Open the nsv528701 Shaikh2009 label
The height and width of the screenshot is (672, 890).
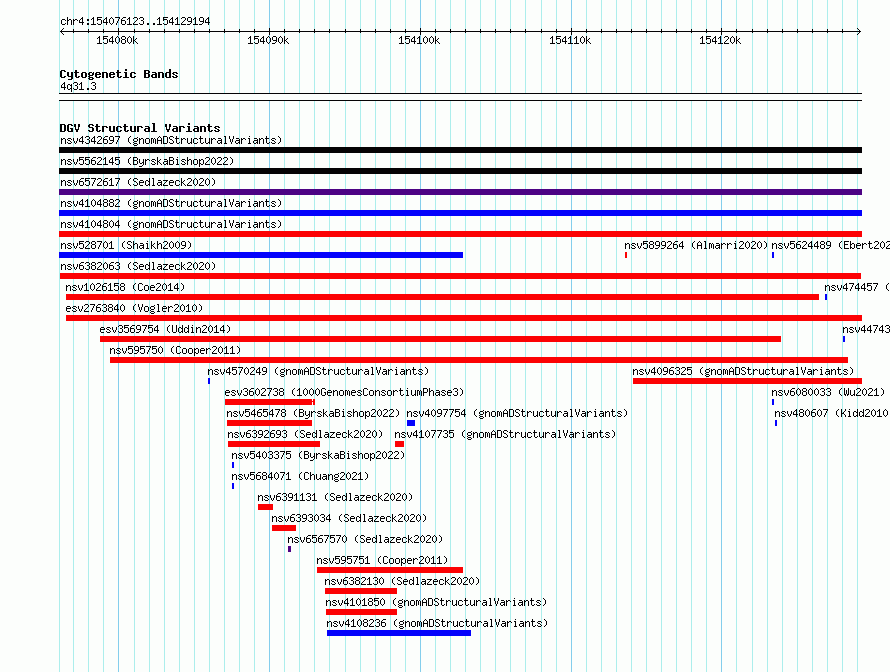coord(126,245)
